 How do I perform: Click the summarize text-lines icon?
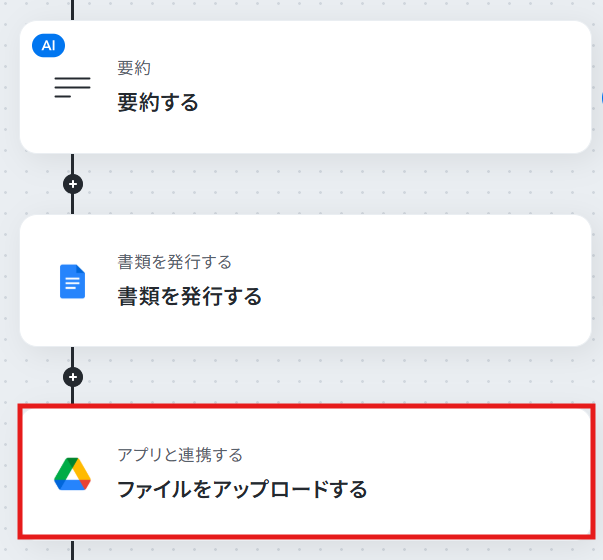coord(72,87)
